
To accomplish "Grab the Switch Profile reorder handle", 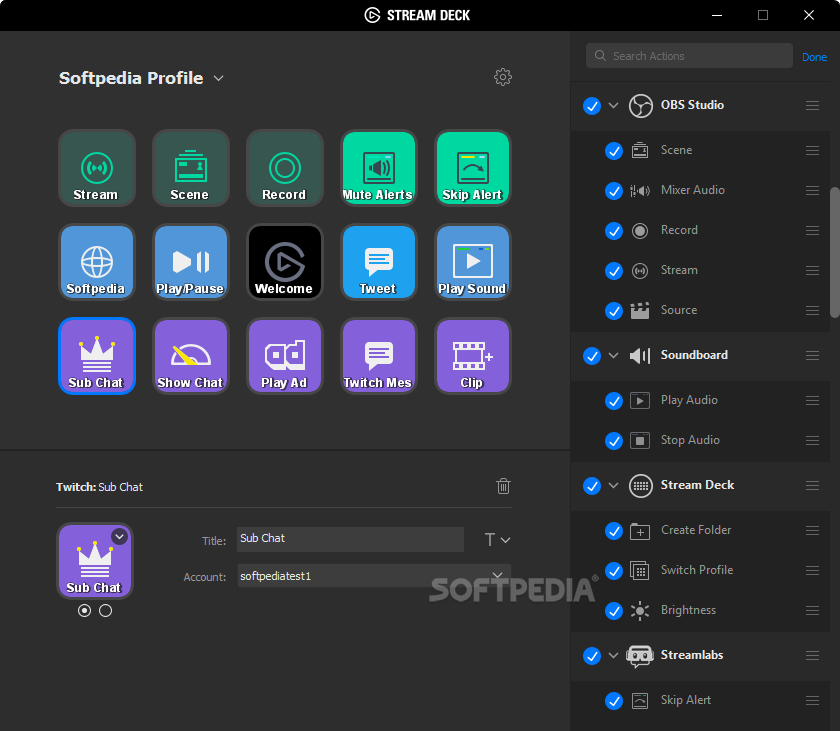I will 812,571.
